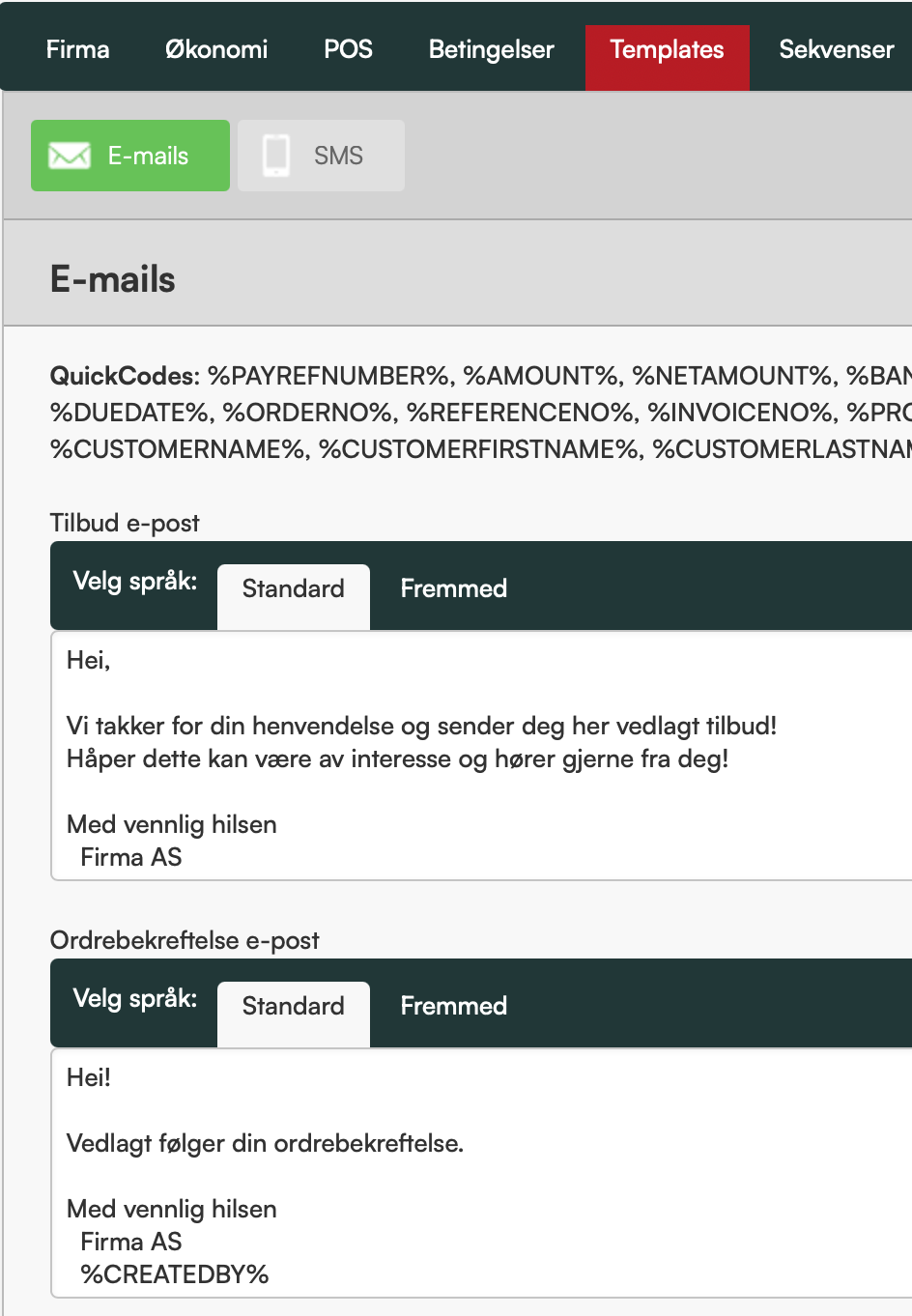Screen dimensions: 912x1316
Task: Click the Tilbud e-post label
Action: pos(125,523)
